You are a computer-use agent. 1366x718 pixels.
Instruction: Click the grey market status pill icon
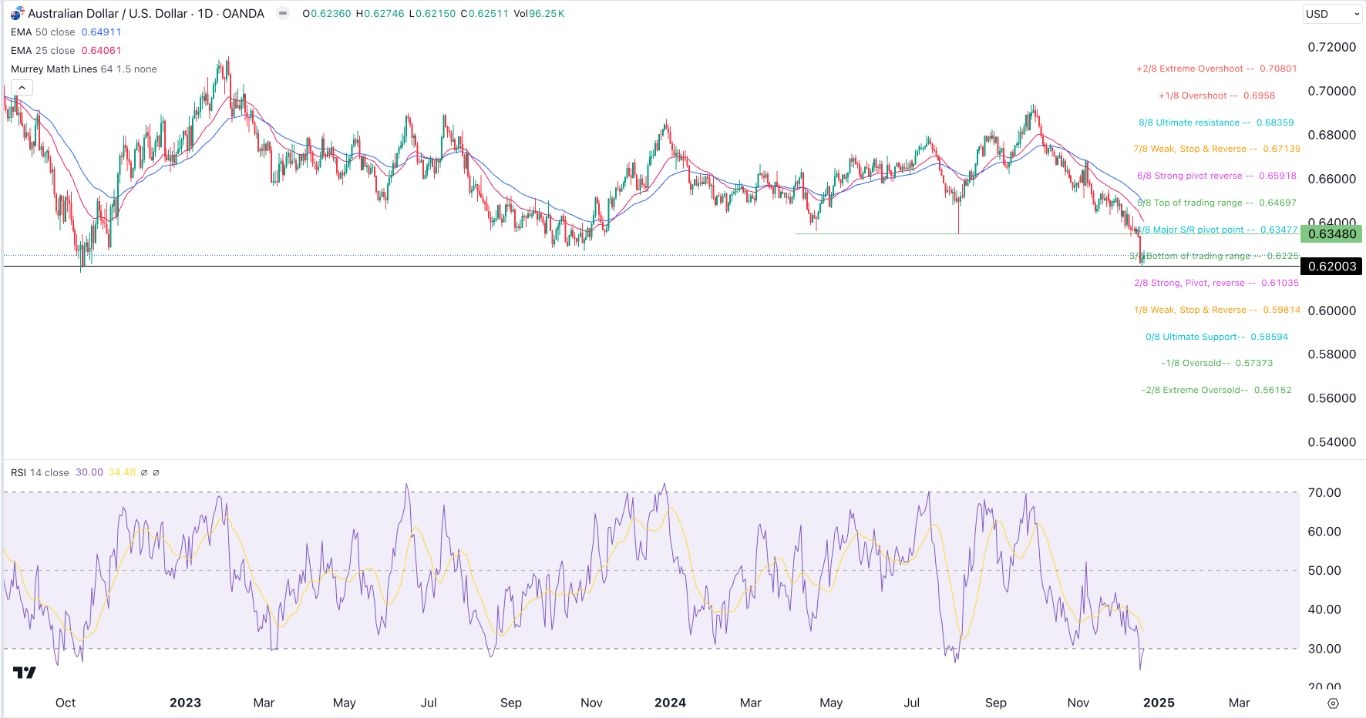click(283, 13)
